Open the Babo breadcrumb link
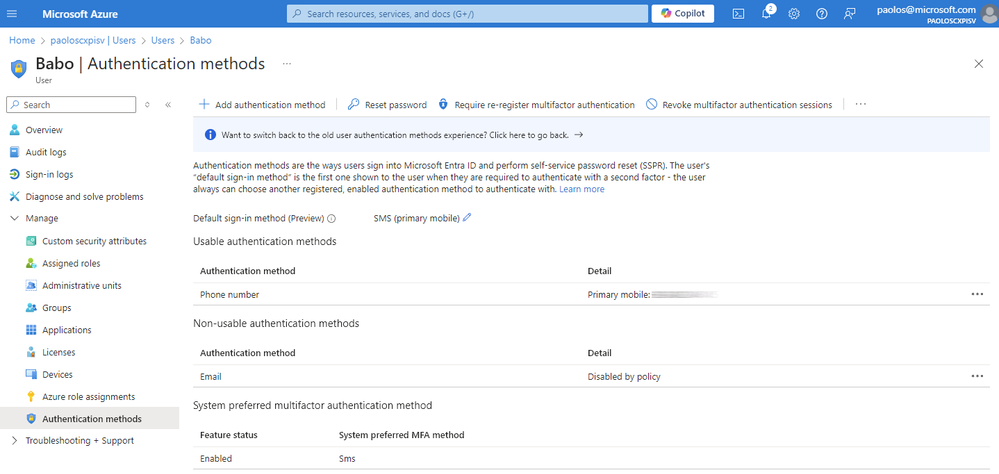Screen dimensions: 999x474 (201, 40)
